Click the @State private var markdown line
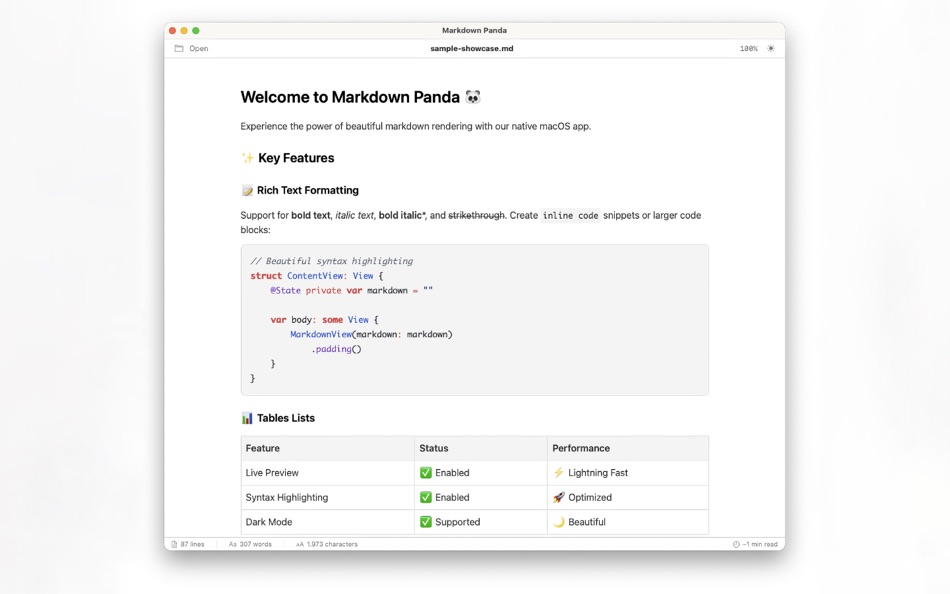 coord(351,291)
